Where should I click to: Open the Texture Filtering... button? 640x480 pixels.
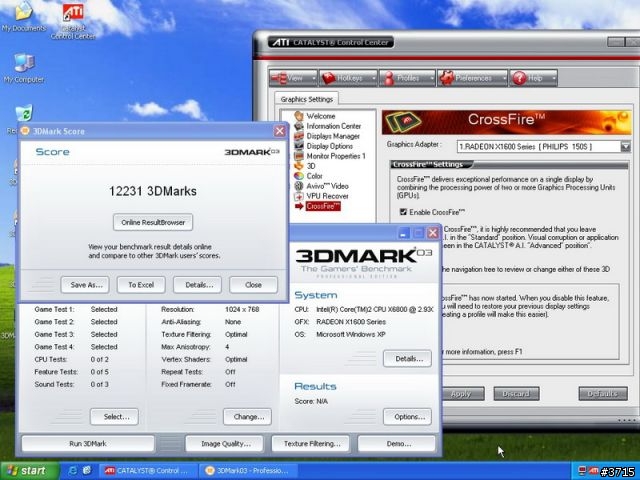click(x=311, y=444)
